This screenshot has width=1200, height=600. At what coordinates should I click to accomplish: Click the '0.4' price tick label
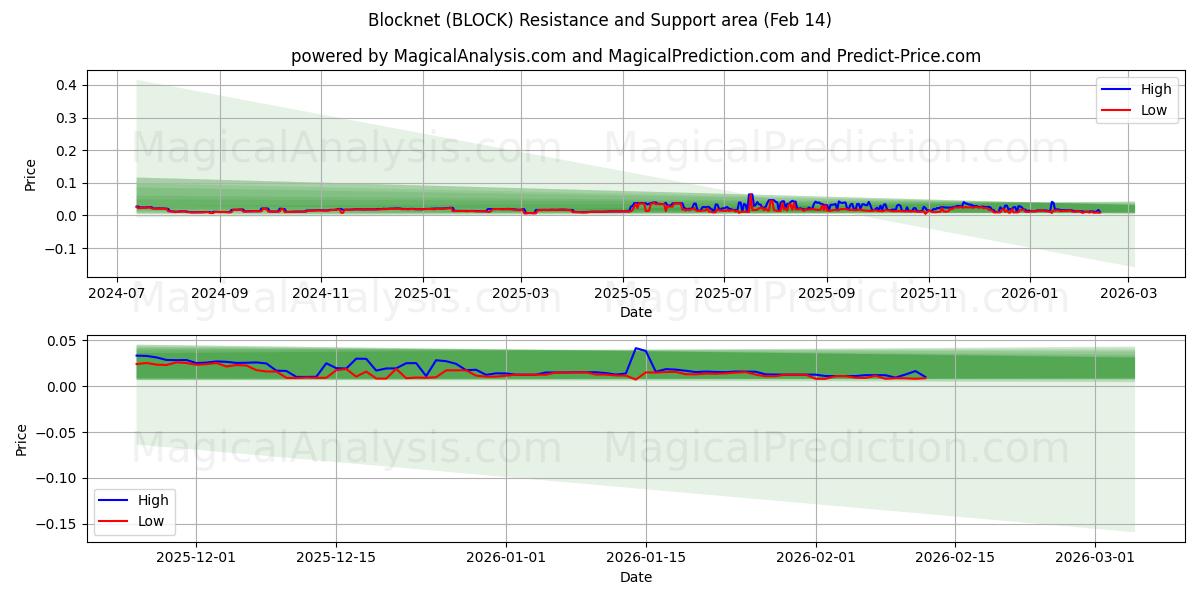68,85
